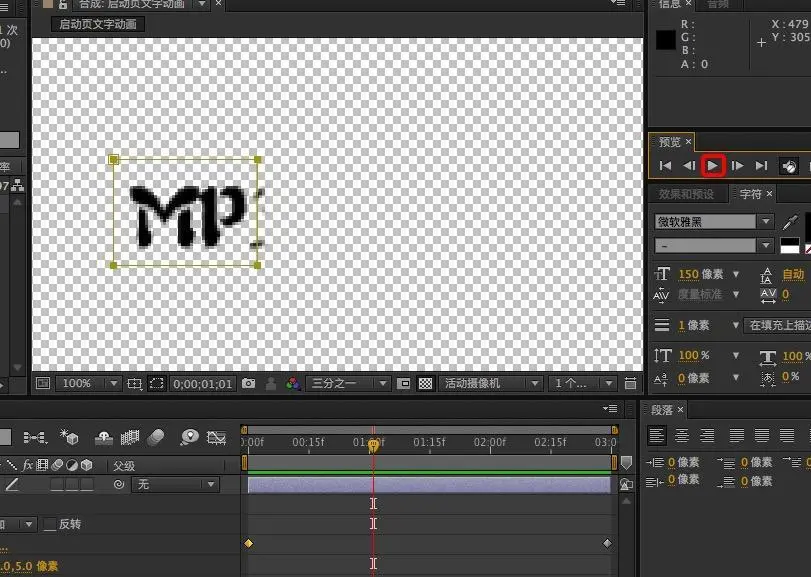Open the stroke option dropdown 在填充上描边
The width and height of the screenshot is (811, 577).
(776, 325)
